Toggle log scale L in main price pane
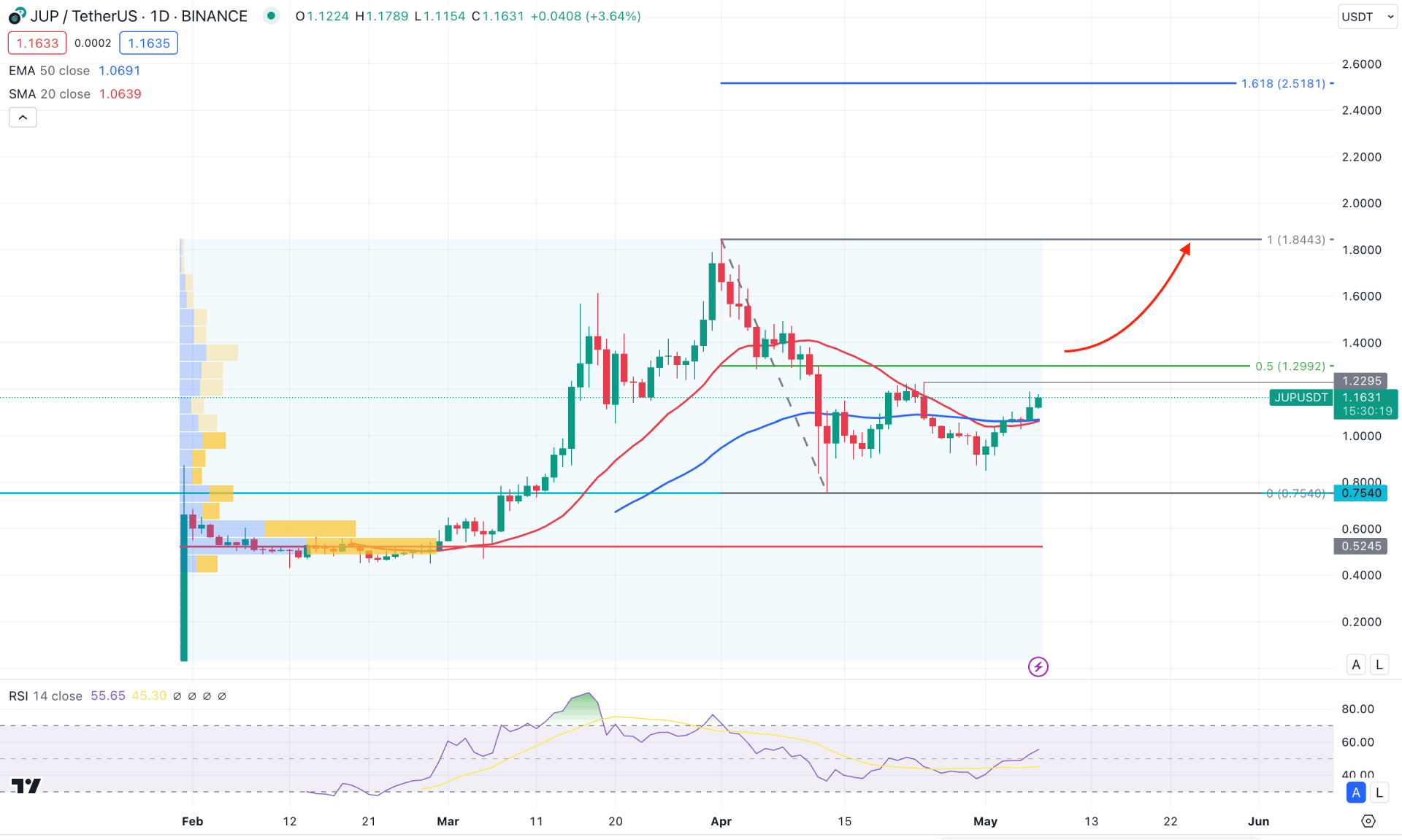The image size is (1402, 840). tap(1379, 664)
